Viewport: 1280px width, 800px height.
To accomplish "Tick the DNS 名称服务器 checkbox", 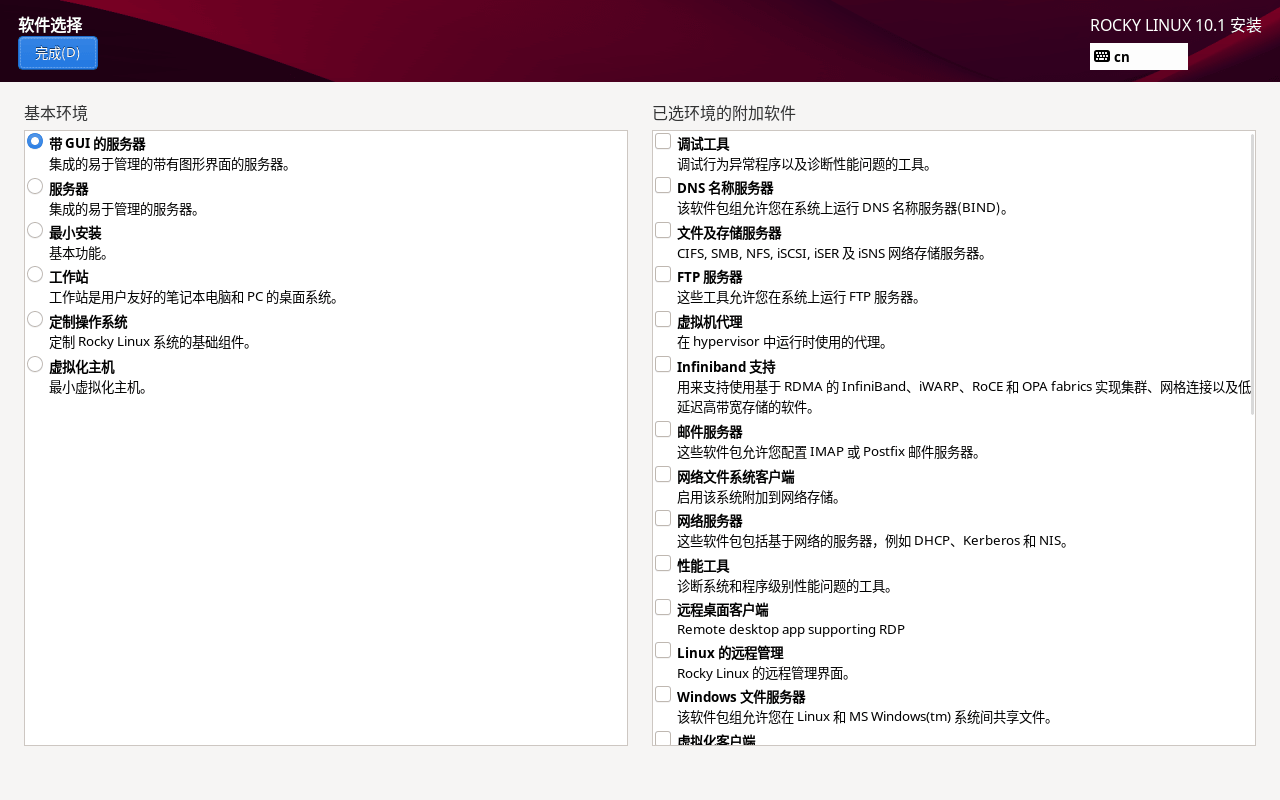I will click(x=663, y=185).
